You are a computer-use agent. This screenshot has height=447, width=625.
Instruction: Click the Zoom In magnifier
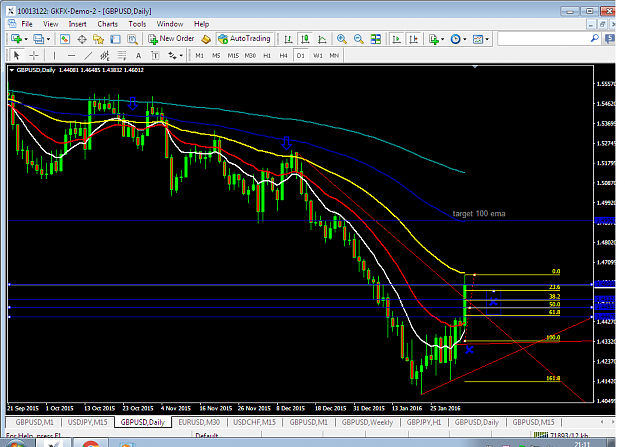[342, 39]
